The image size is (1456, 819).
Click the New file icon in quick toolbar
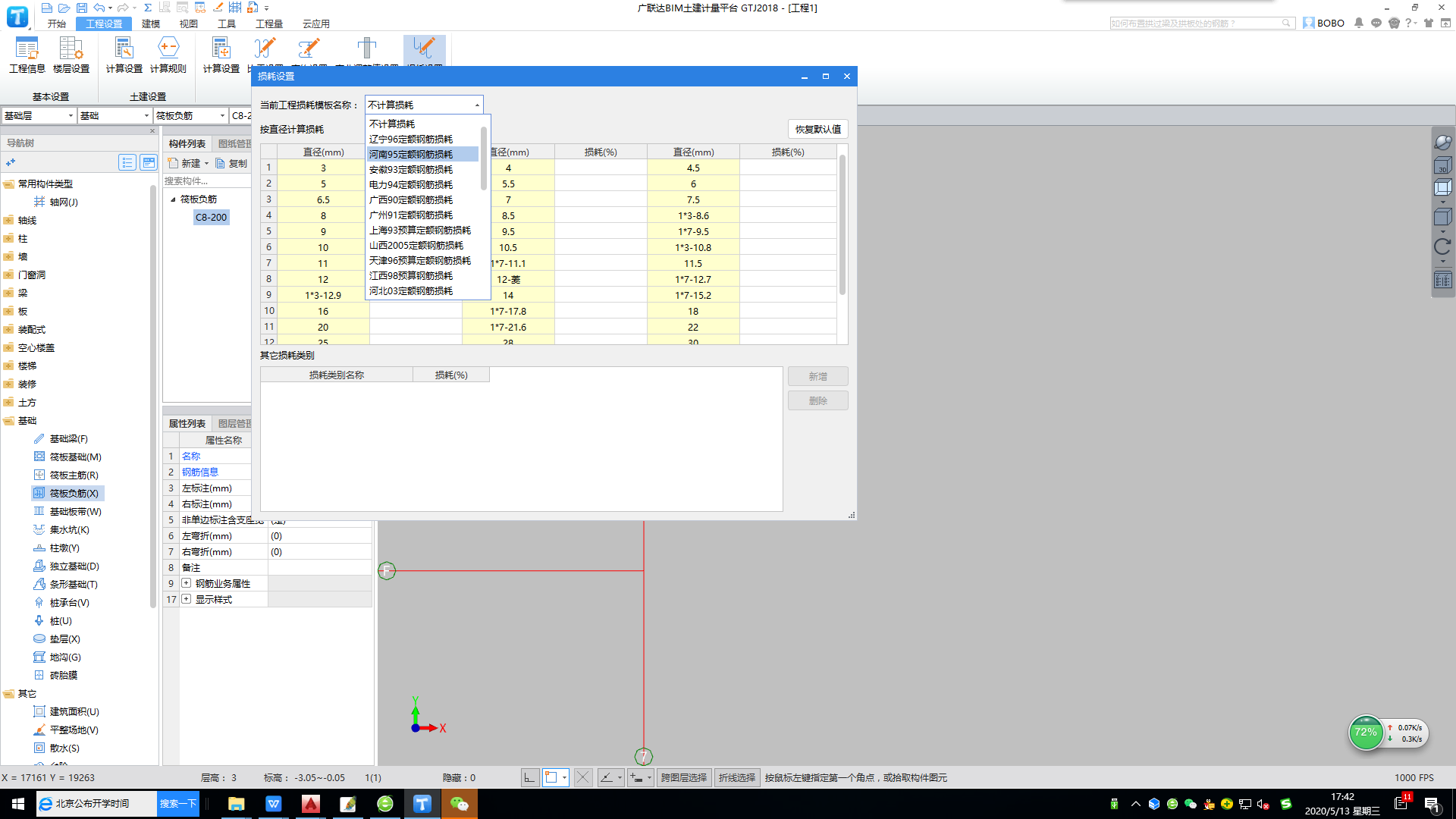coord(47,8)
